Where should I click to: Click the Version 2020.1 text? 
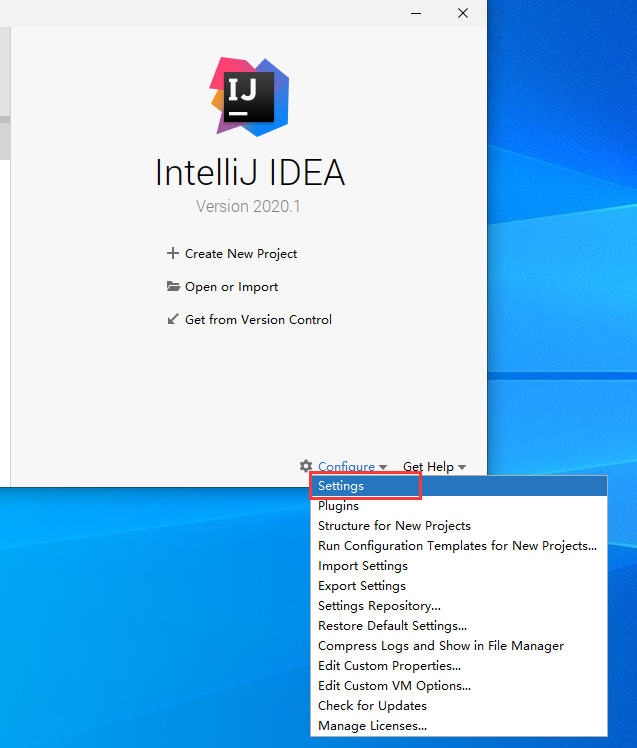(x=248, y=207)
